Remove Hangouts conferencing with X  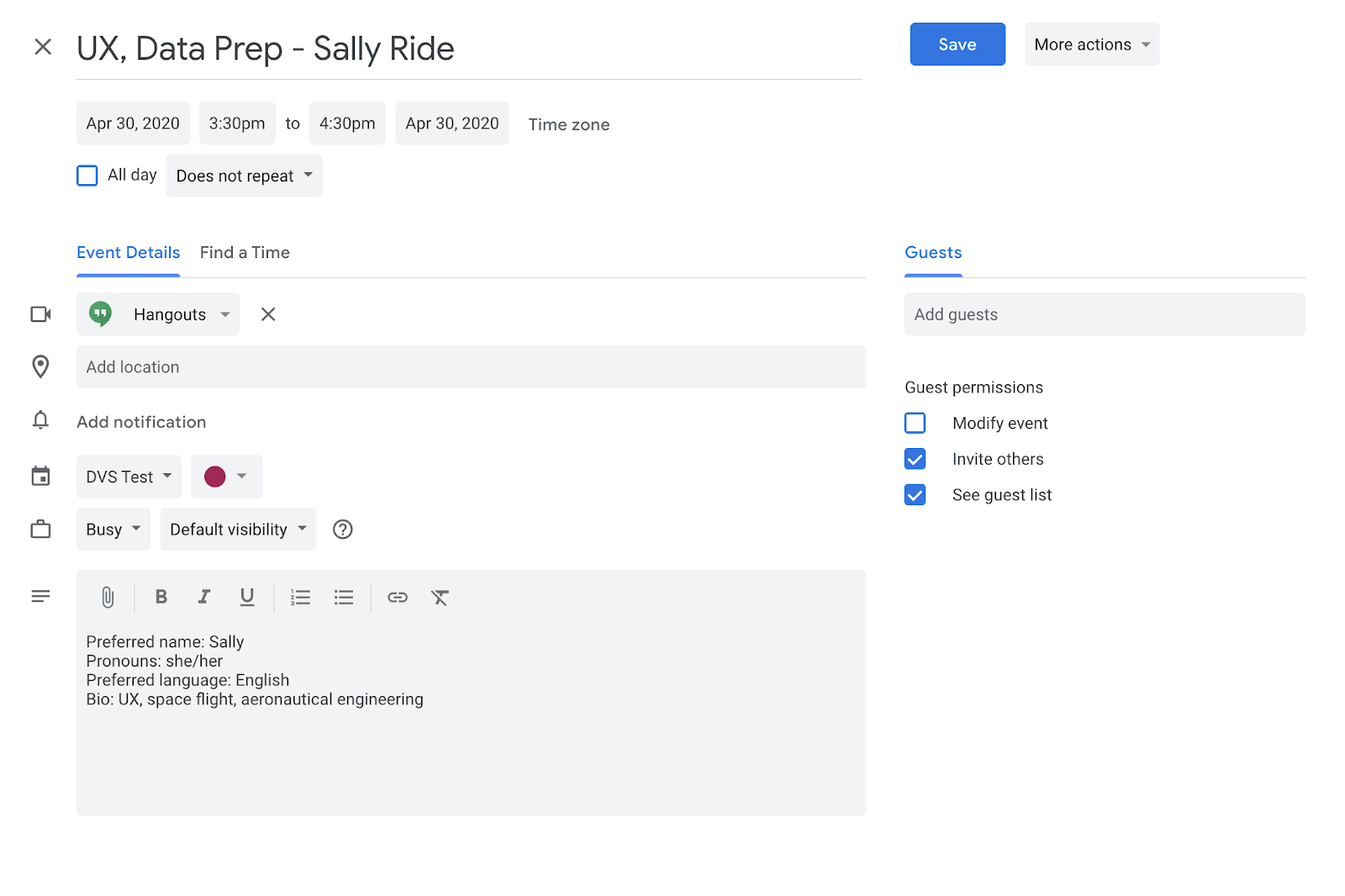268,314
